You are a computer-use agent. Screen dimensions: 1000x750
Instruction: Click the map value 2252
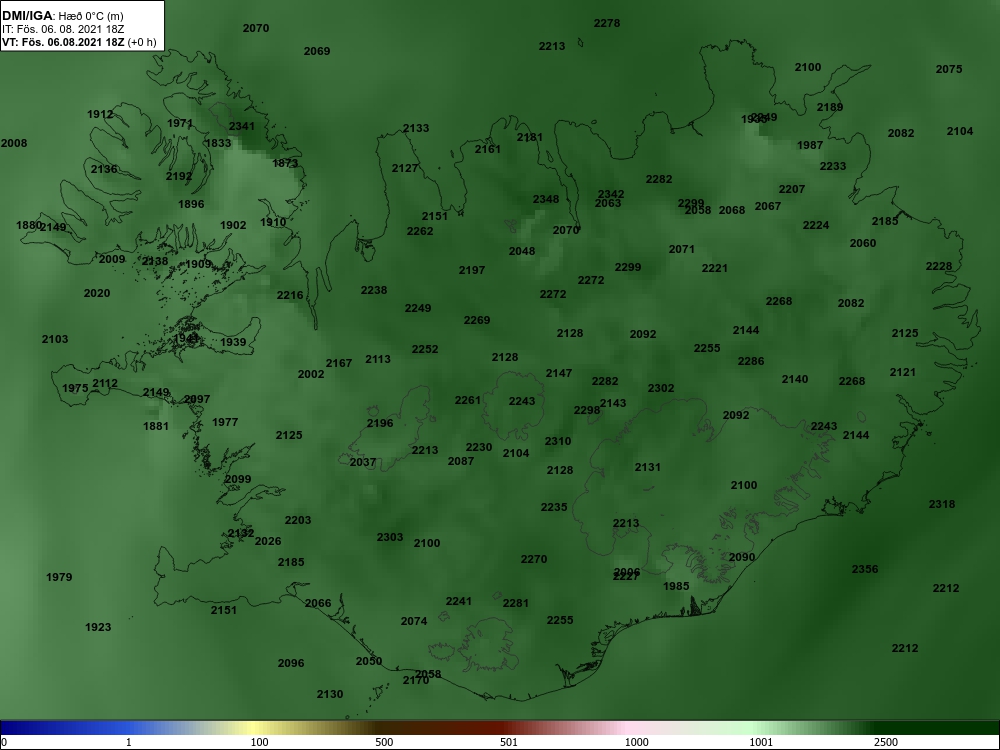[x=425, y=349]
